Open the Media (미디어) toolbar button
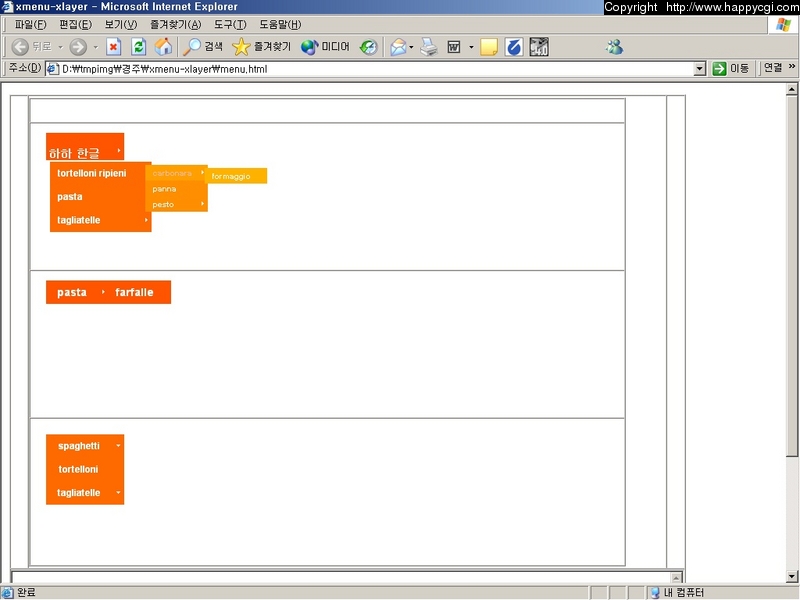Image resolution: width=800 pixels, height=600 pixels. [x=326, y=47]
